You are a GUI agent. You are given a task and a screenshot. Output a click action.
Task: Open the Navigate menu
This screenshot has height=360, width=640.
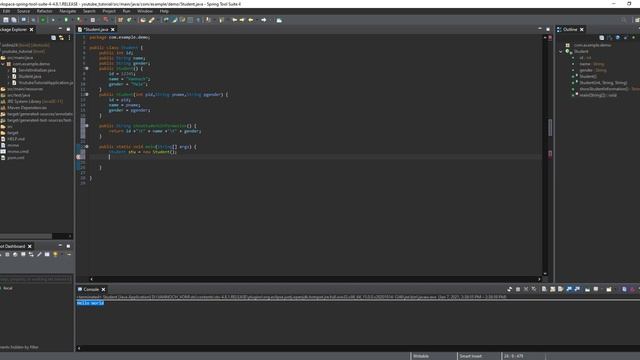point(68,11)
